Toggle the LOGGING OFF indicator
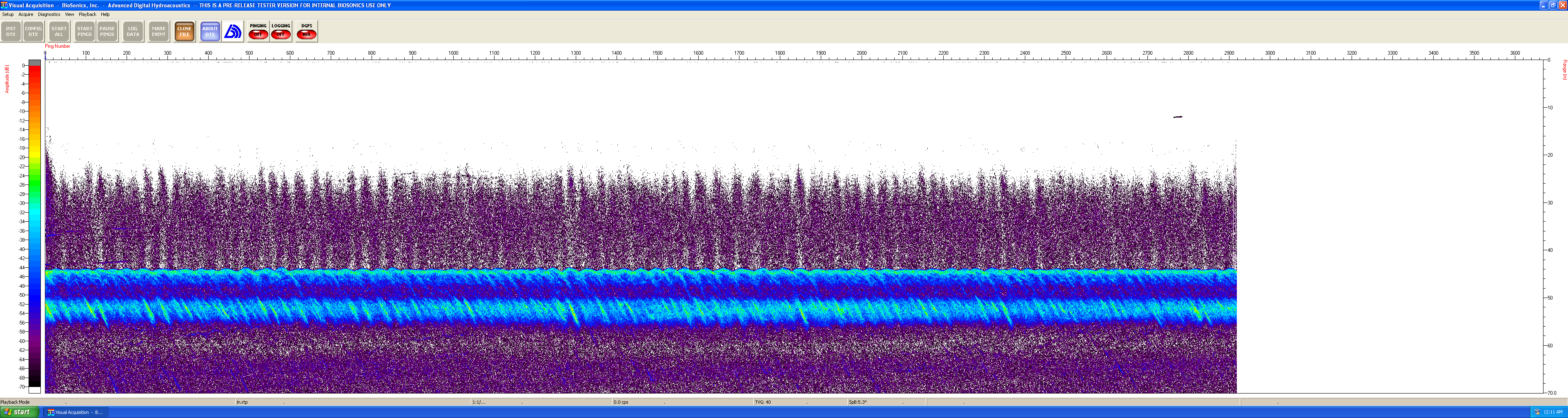This screenshot has height=418, width=1568. [x=281, y=32]
